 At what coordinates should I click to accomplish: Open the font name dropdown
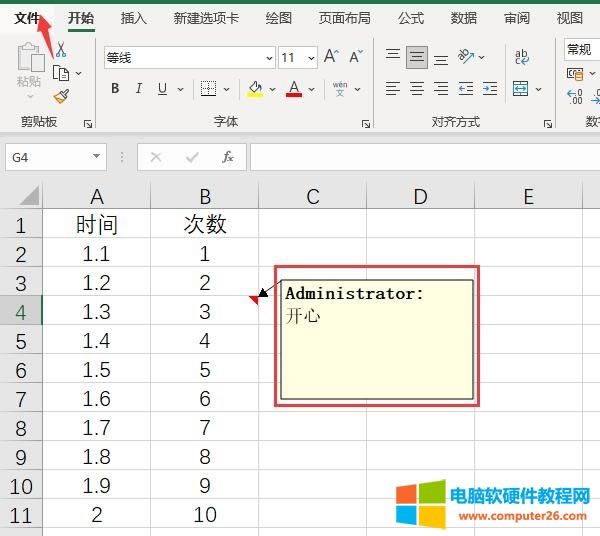(268, 58)
